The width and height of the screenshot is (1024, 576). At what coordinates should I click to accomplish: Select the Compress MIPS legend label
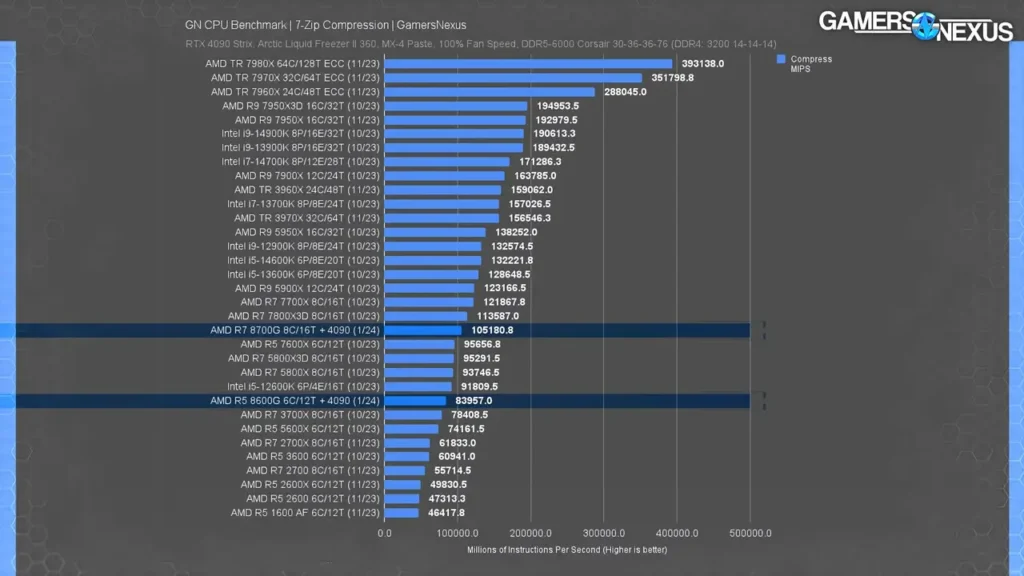(x=810, y=64)
